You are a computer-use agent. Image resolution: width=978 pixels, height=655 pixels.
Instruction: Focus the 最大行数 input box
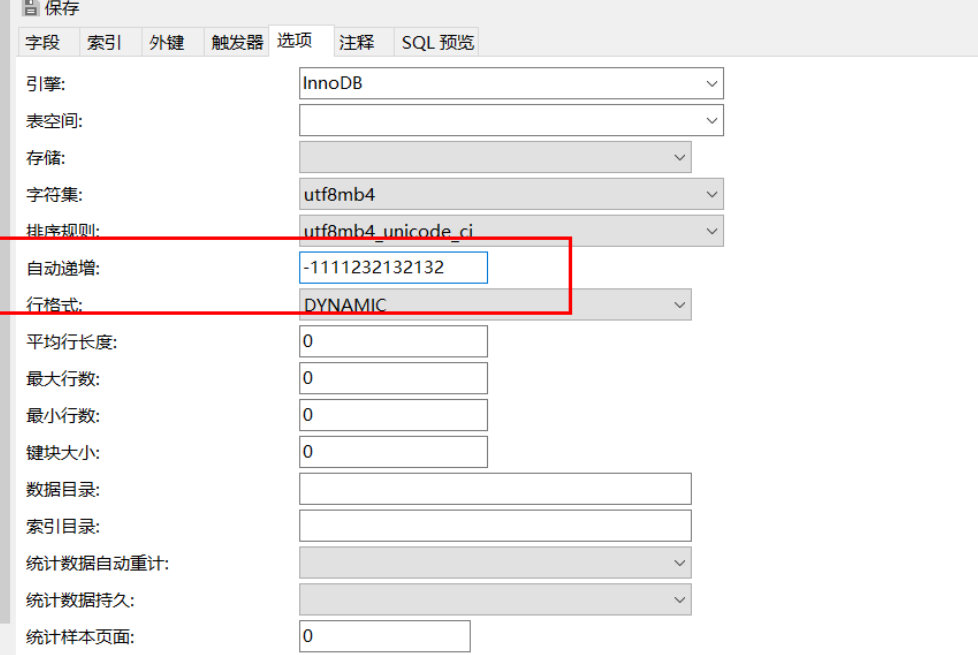pyautogui.click(x=393, y=378)
